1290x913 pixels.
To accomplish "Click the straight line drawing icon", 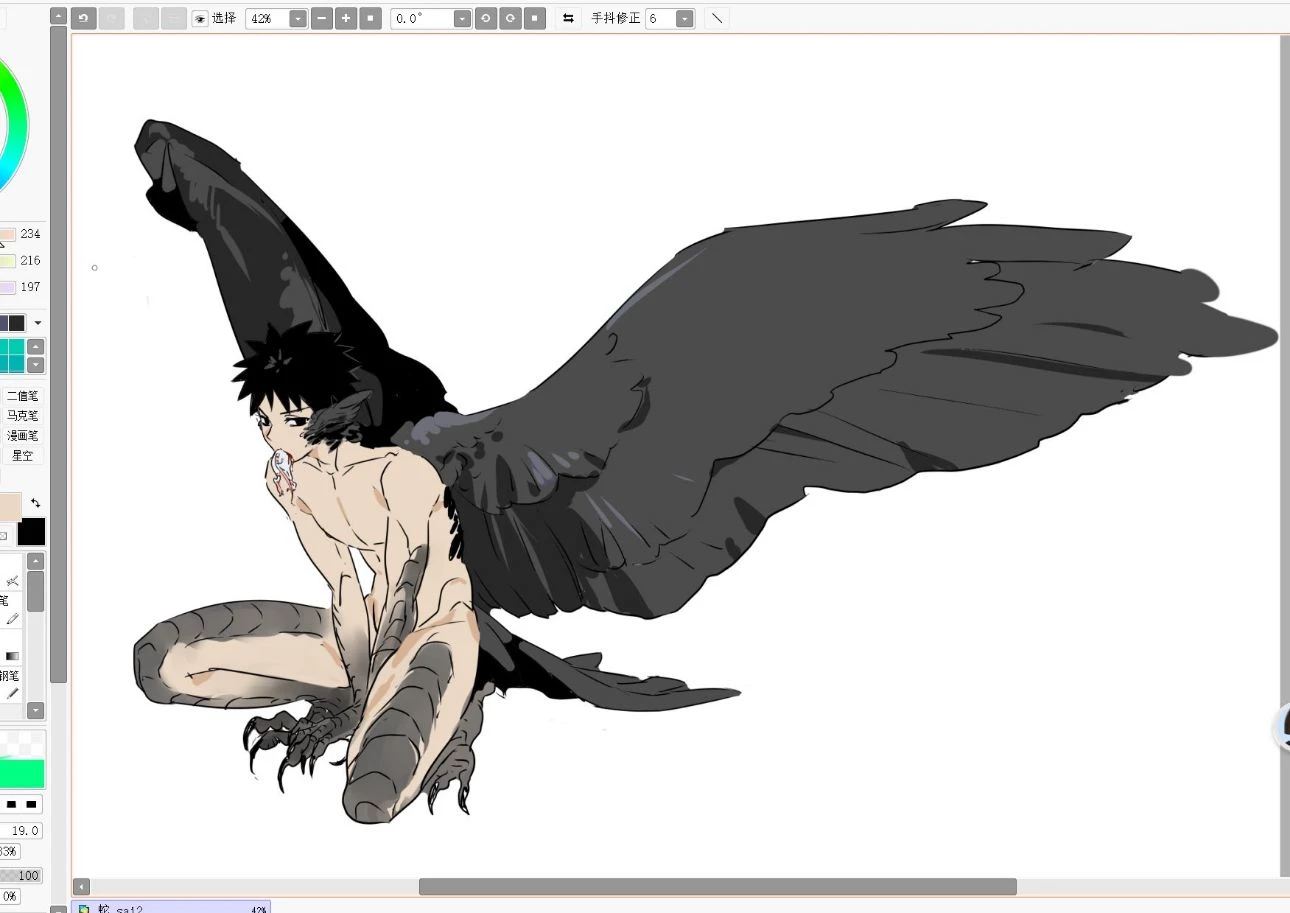I will (717, 18).
